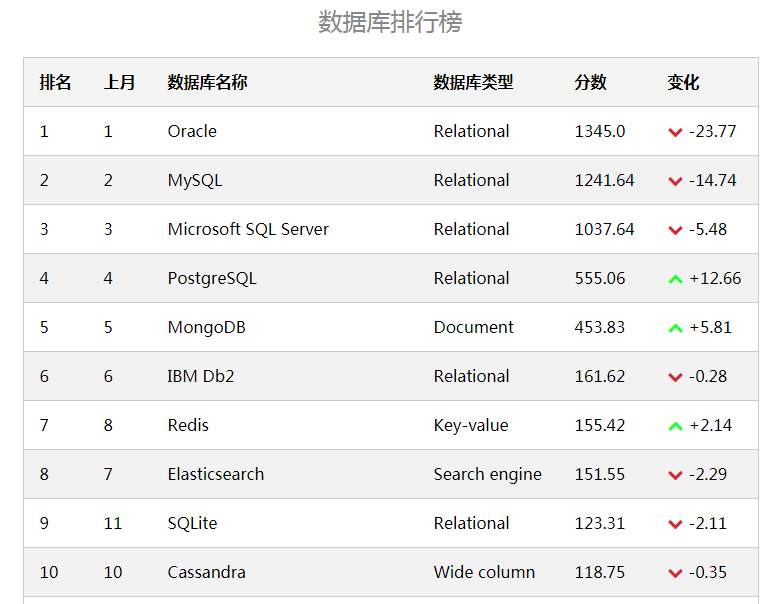Click the green up arrow in Redis row
783x604 pixels.
coord(675,426)
